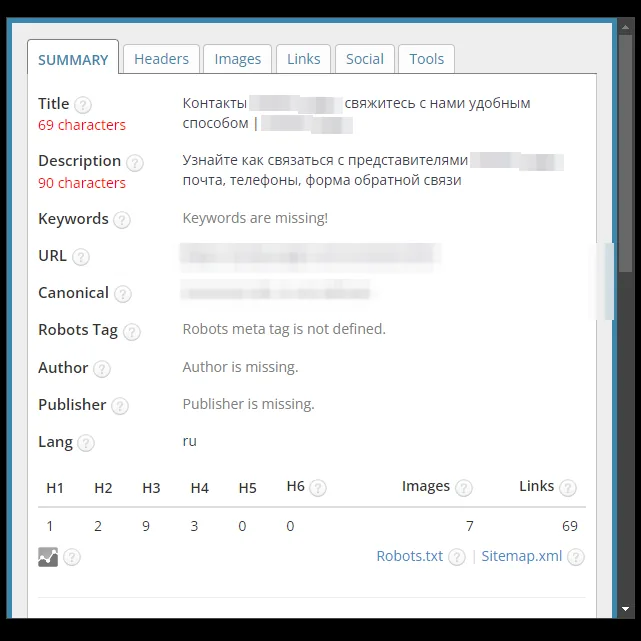Click the vertical scrollbar thumb
Viewport: 641px width, 641px height.
625,153
